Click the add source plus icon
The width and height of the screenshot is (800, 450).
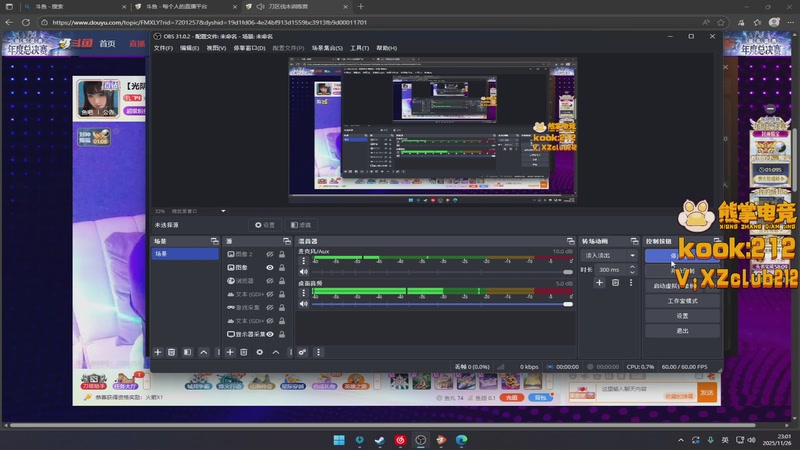click(230, 352)
